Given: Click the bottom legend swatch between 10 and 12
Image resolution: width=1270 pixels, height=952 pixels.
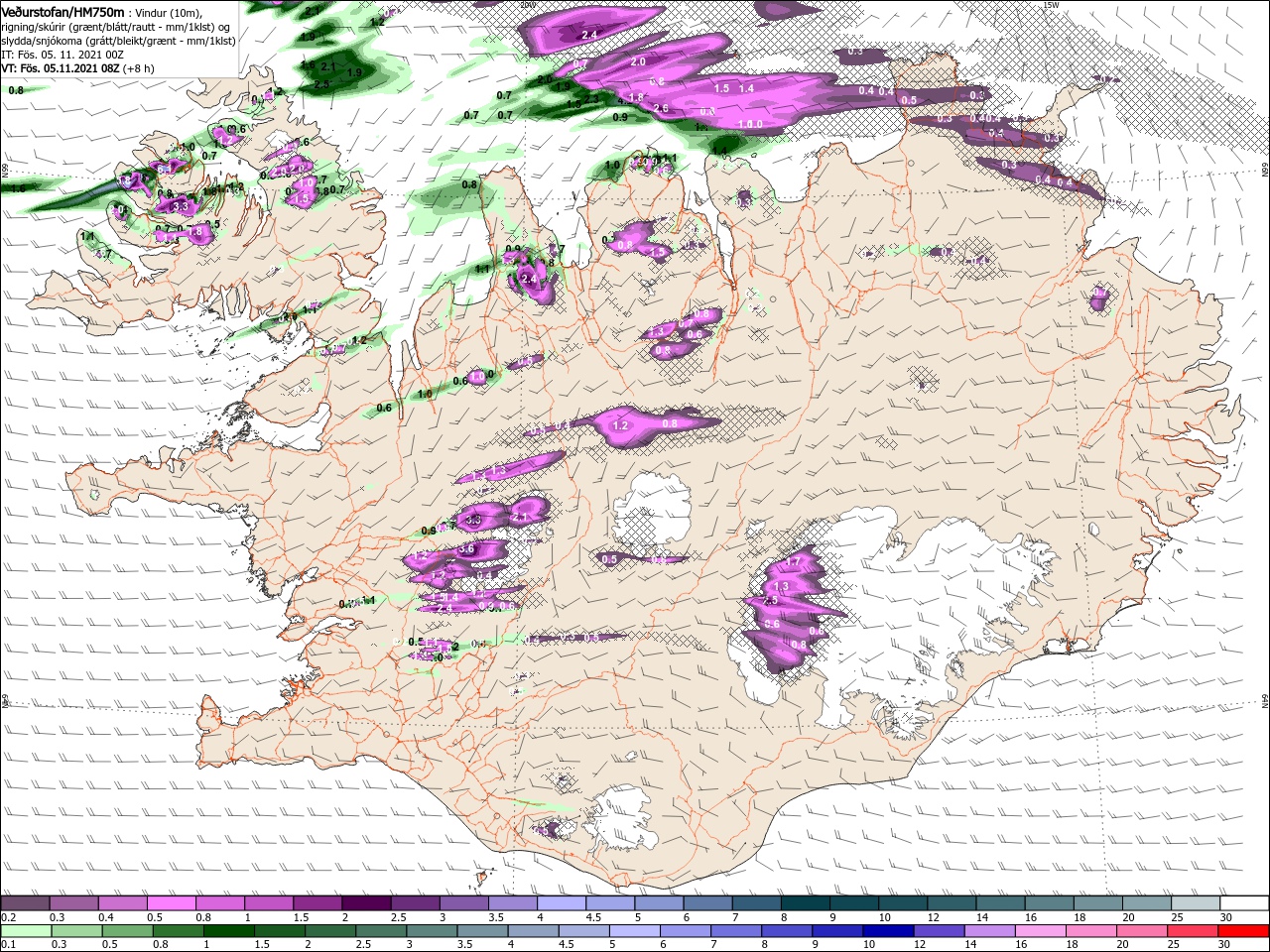Looking at the screenshot, I should coord(888,931).
